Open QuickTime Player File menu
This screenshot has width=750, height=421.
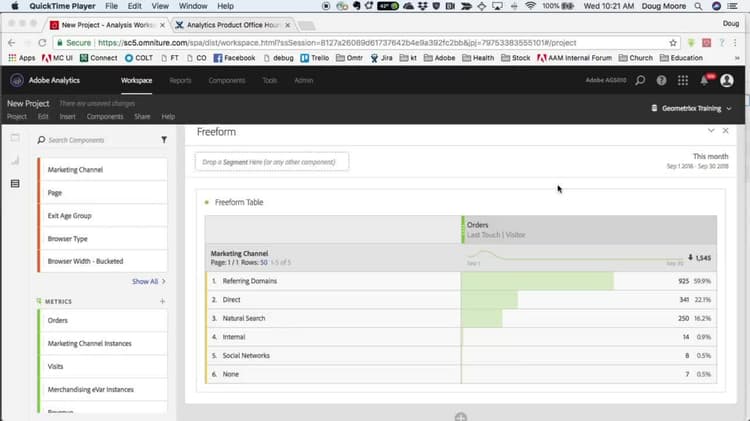111,6
